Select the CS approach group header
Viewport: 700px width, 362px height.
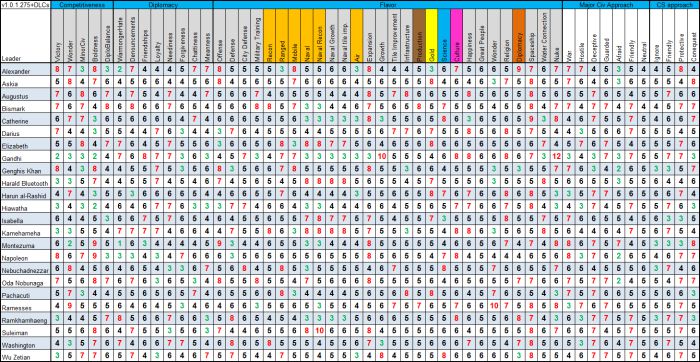[x=674, y=4]
